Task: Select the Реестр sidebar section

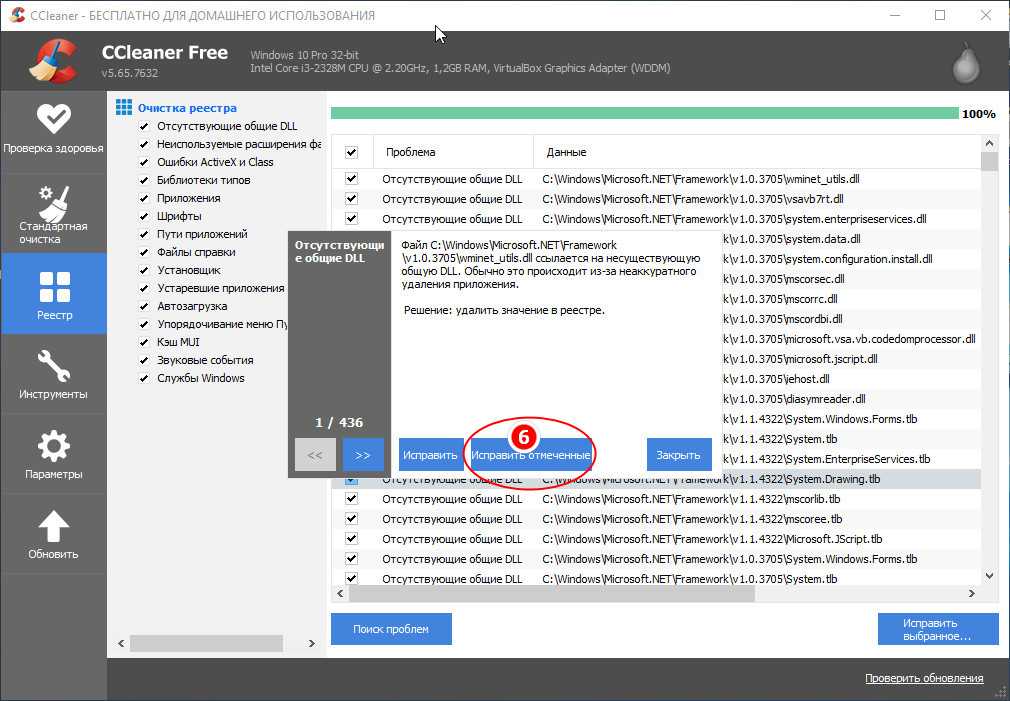Action: [53, 294]
